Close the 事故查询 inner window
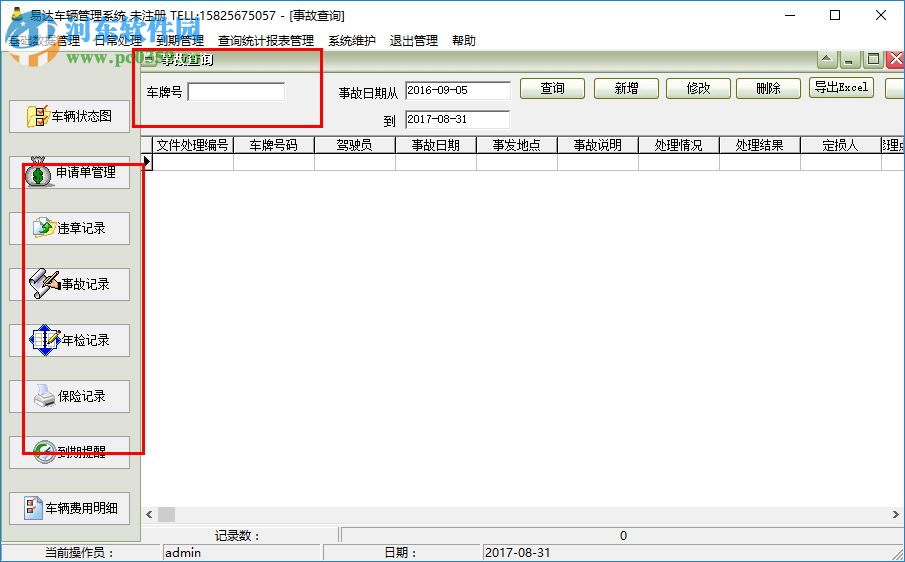905x562 pixels. [896, 59]
